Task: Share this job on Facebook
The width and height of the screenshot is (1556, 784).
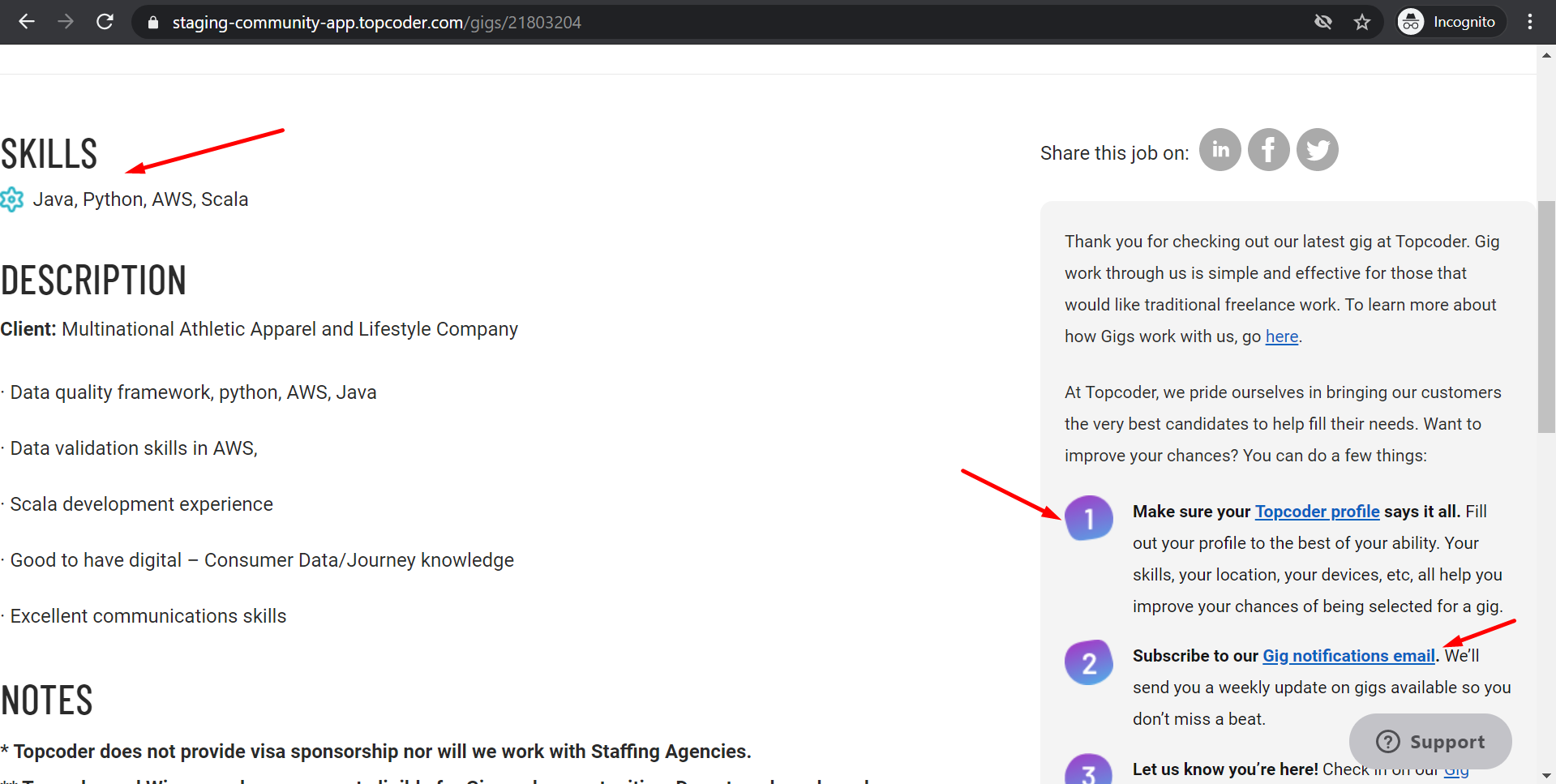Action: 1269,150
